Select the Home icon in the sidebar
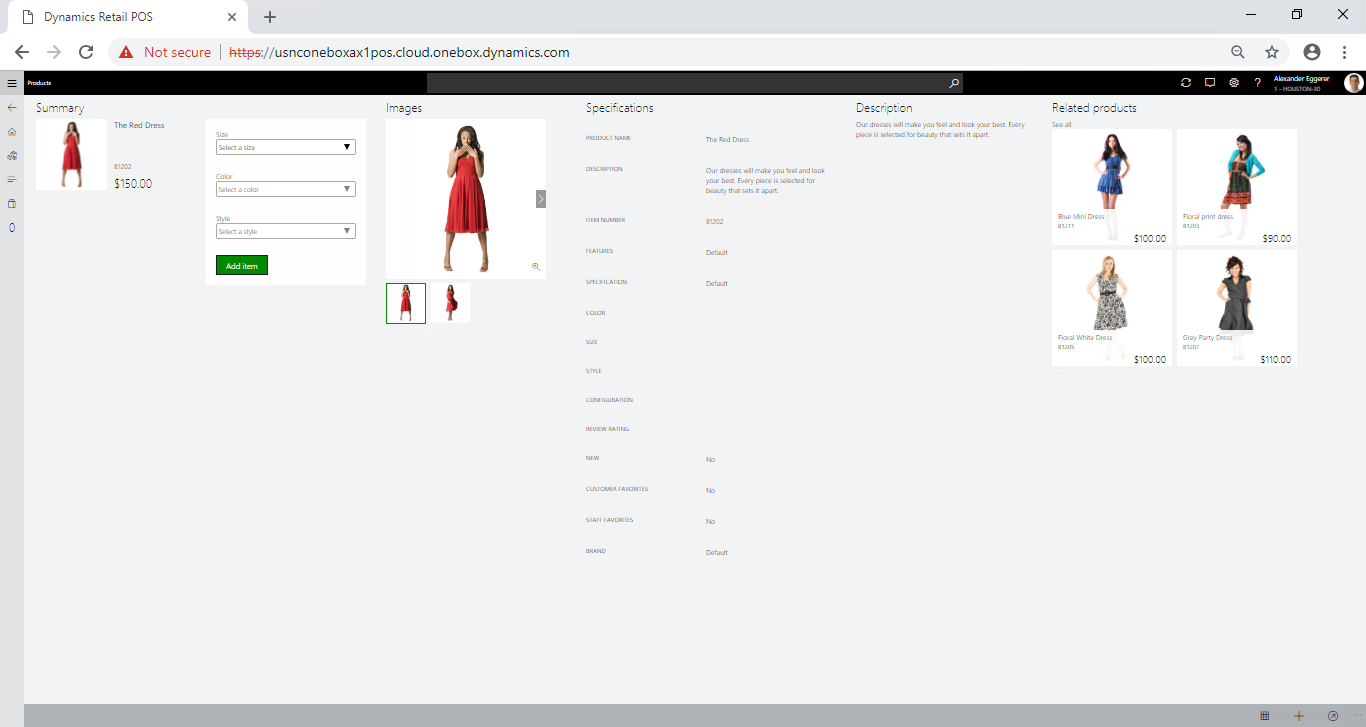1366x727 pixels. point(11,131)
